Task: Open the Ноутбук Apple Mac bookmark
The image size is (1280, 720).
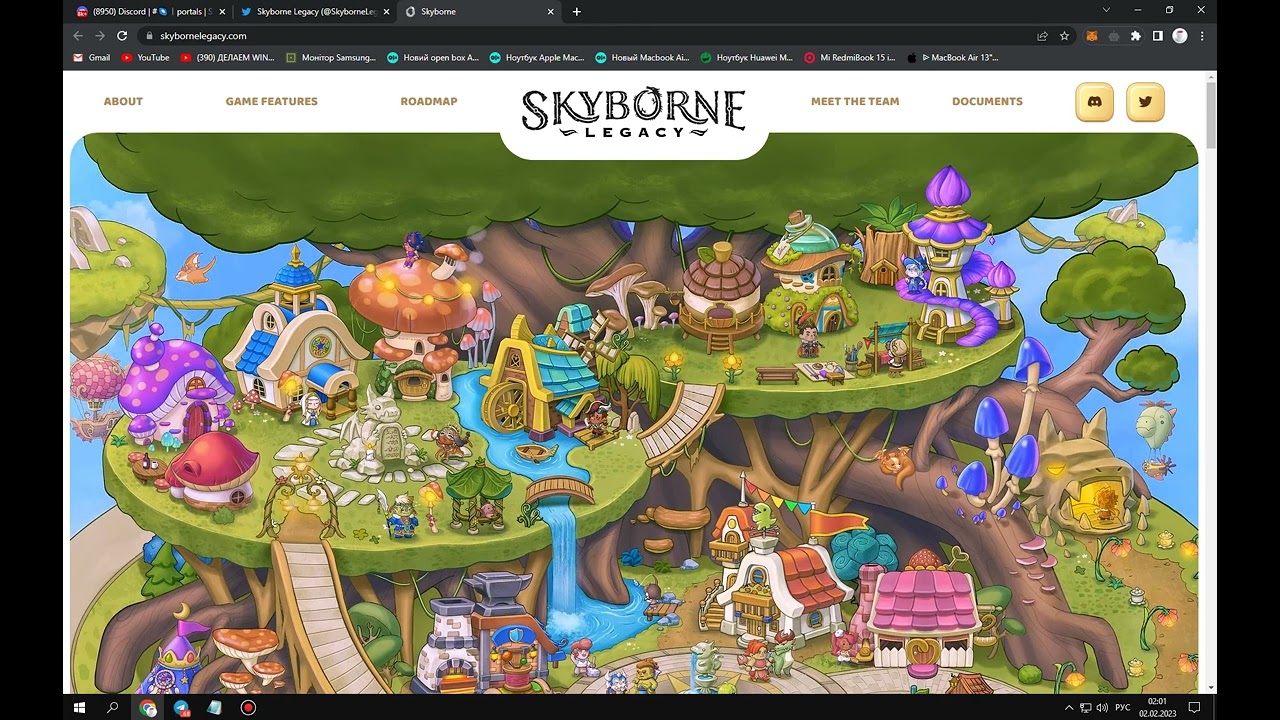Action: [x=537, y=57]
